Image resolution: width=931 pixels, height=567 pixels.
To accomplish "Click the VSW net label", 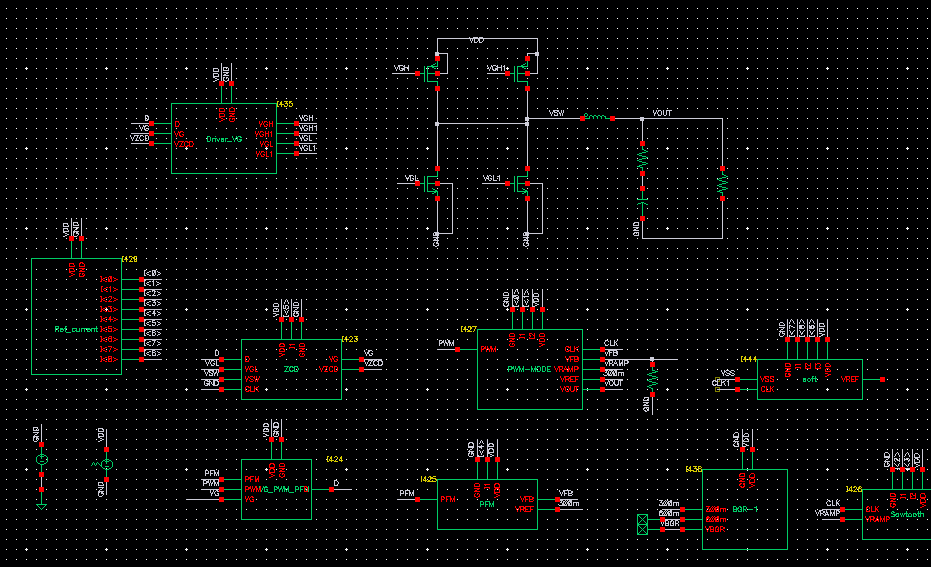I will point(556,113).
